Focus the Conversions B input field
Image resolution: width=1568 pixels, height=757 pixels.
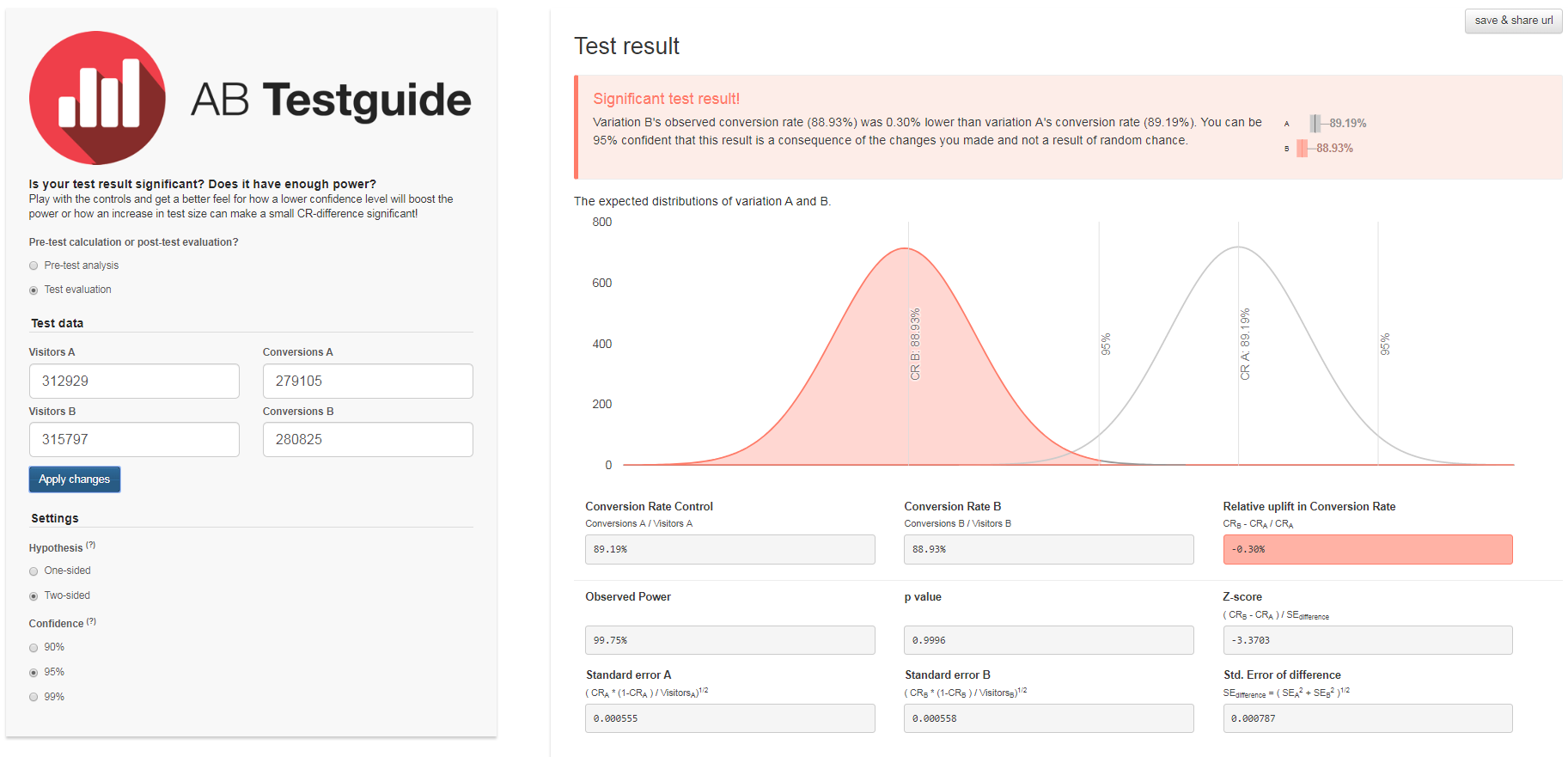(368, 440)
